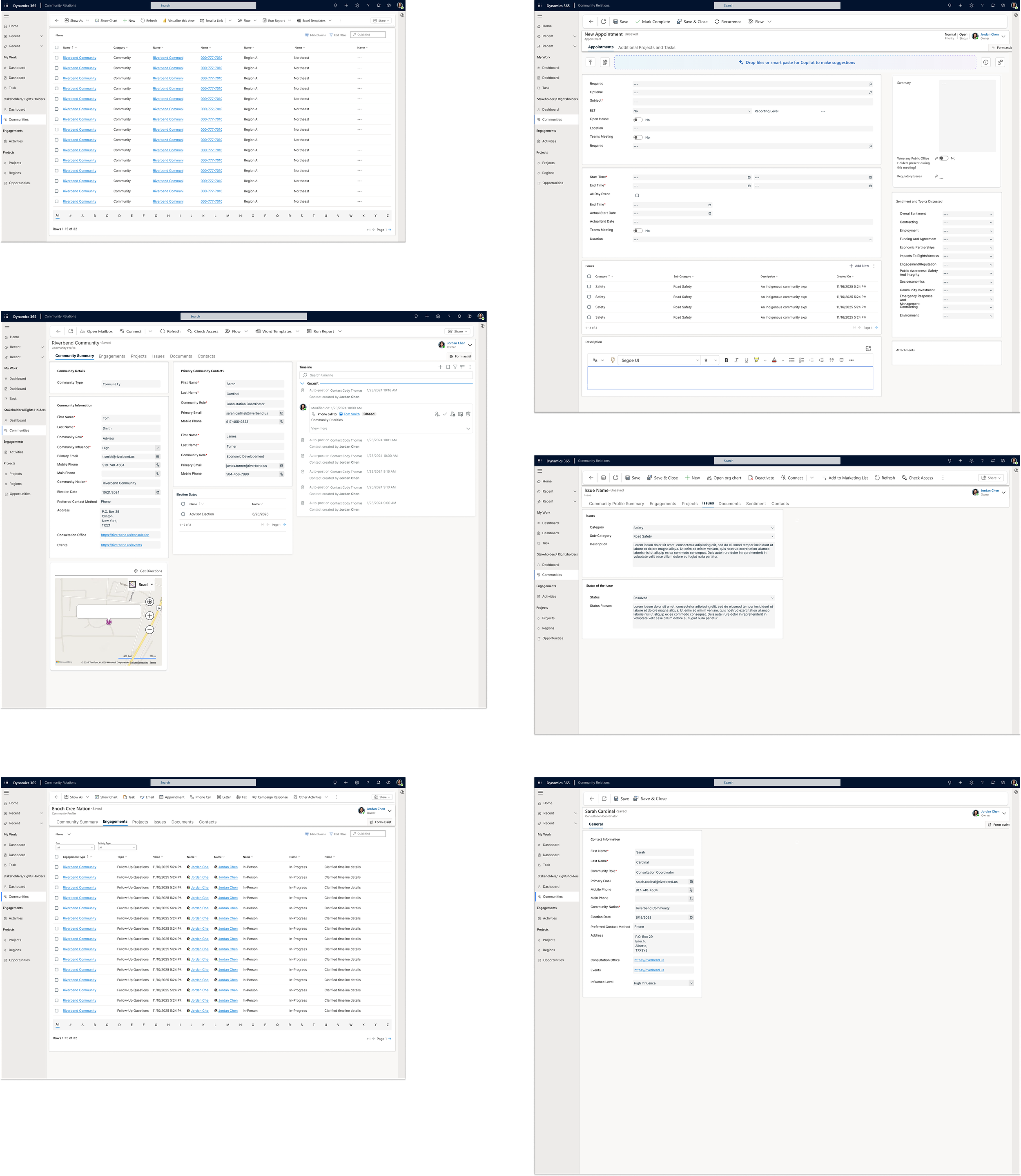Screen dimensions: 1021x1176
Task: Click the Copilot drop files zone
Action: tap(796, 62)
